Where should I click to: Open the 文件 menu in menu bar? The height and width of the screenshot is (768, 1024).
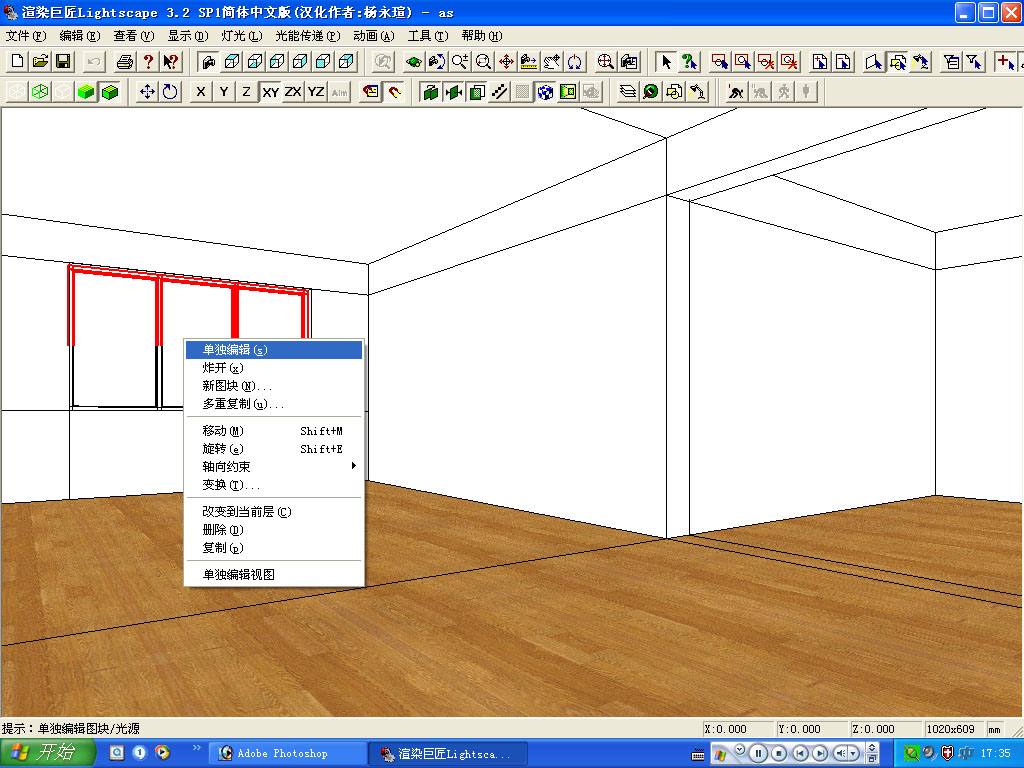pos(26,35)
